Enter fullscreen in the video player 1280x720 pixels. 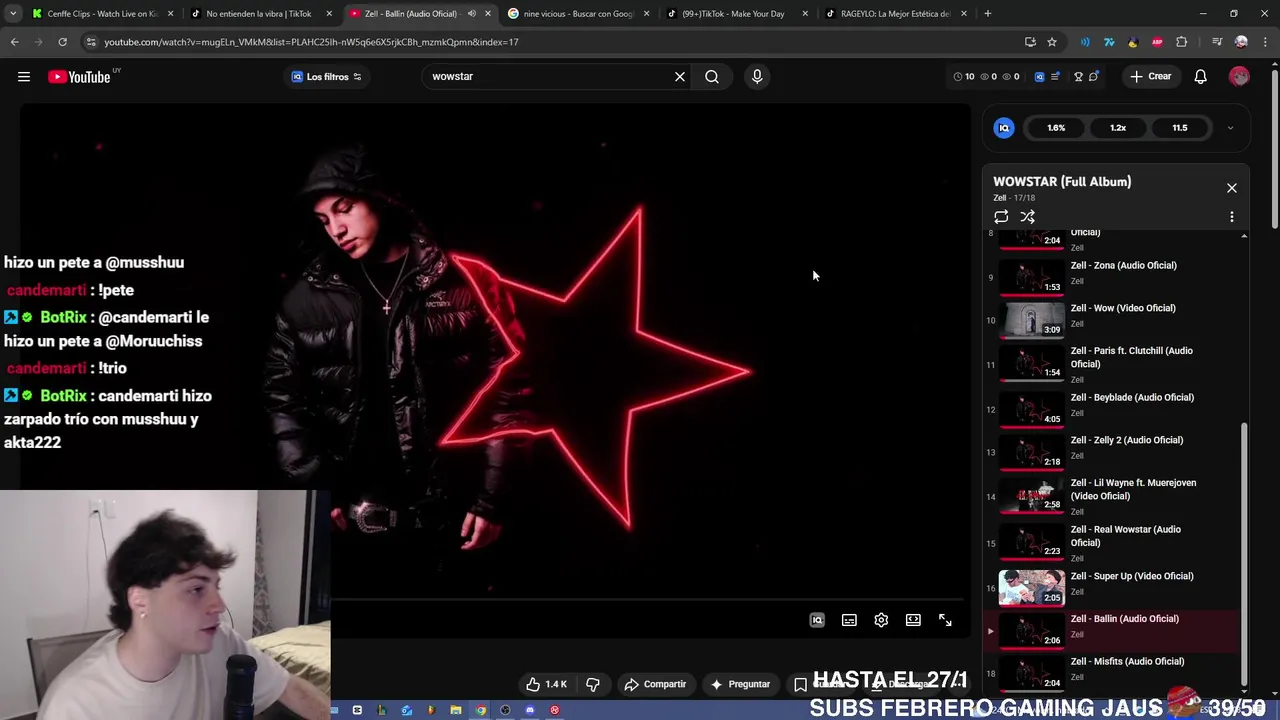945,620
